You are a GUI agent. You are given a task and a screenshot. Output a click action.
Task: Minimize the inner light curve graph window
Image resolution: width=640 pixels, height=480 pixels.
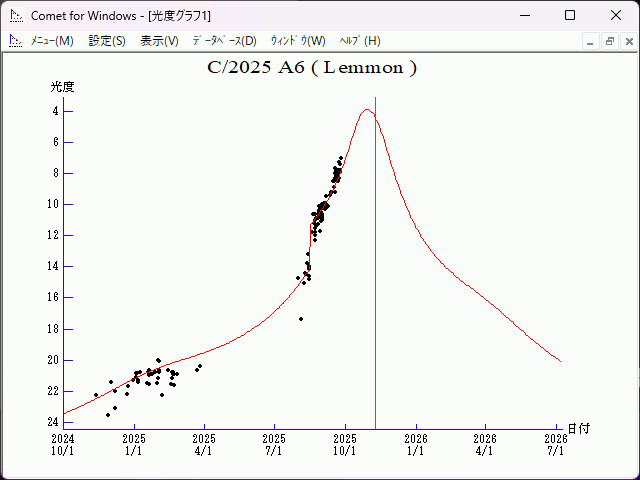point(591,41)
